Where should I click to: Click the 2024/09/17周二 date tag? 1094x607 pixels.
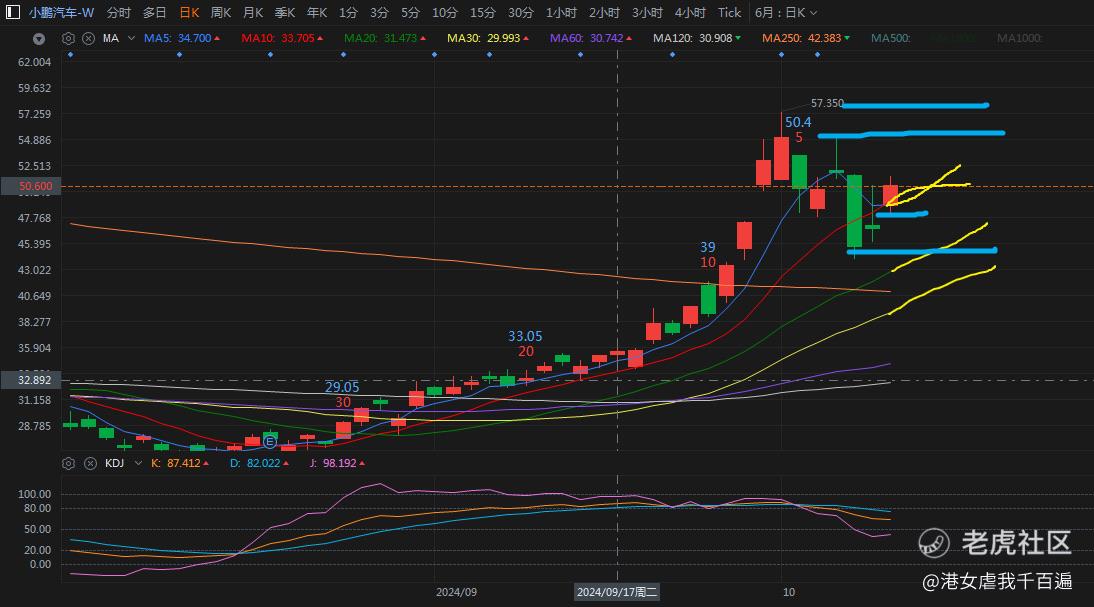coord(617,592)
